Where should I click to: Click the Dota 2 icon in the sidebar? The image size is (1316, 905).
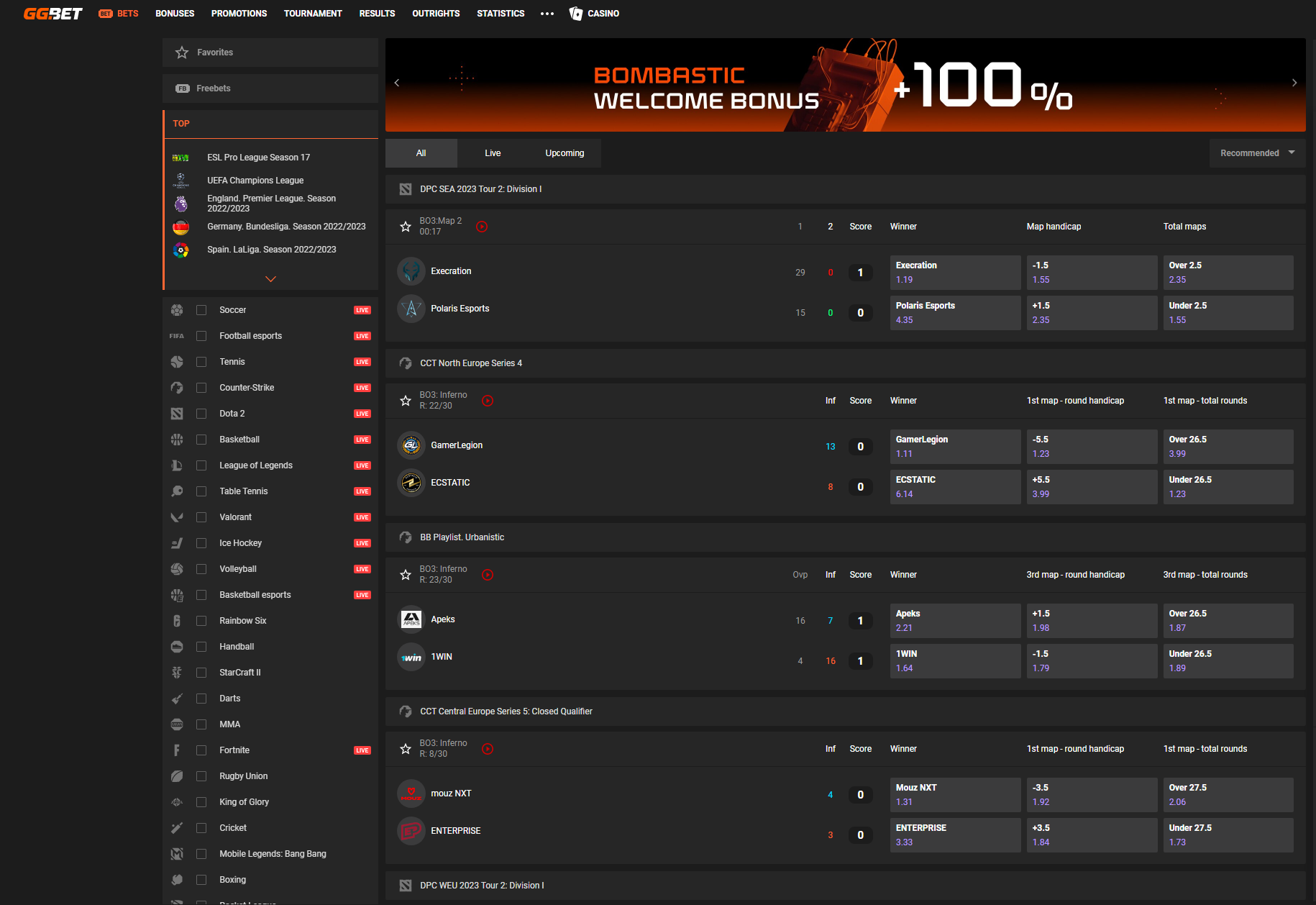click(177, 414)
